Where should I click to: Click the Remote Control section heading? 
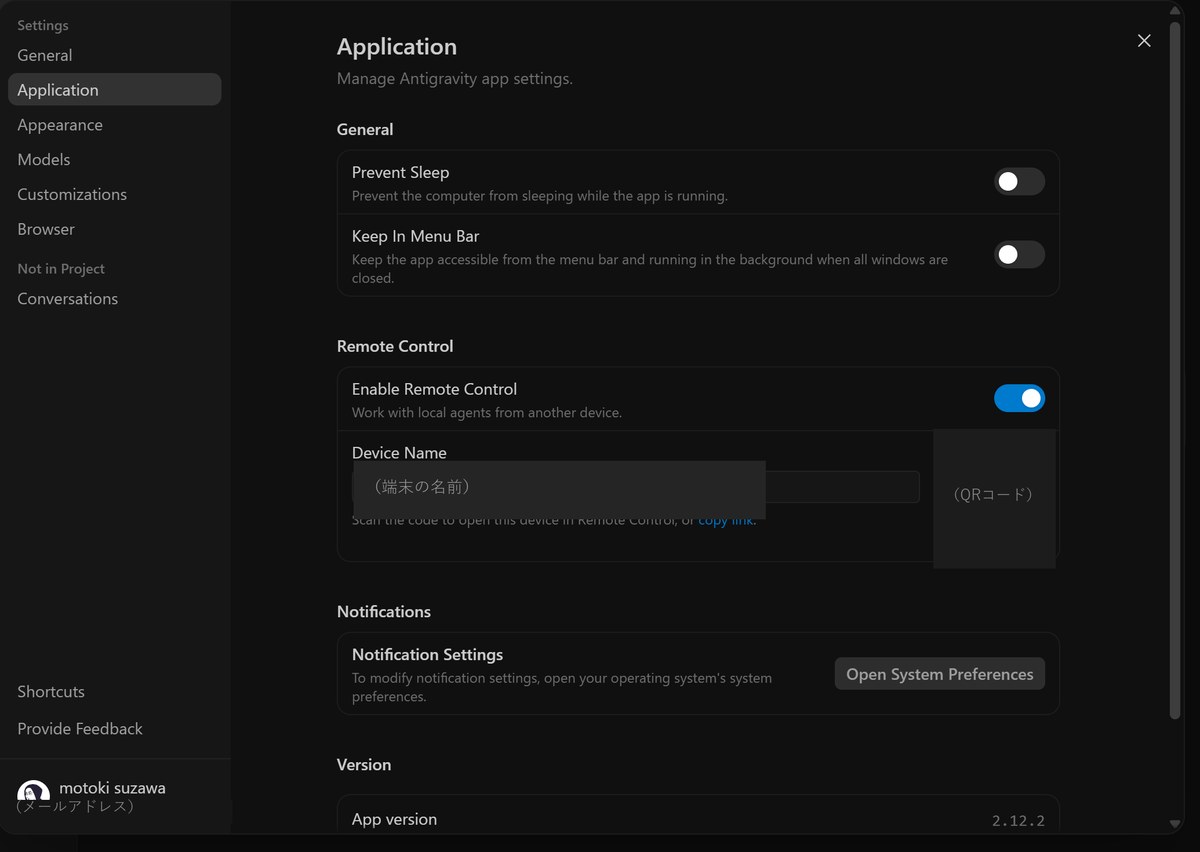(x=395, y=346)
